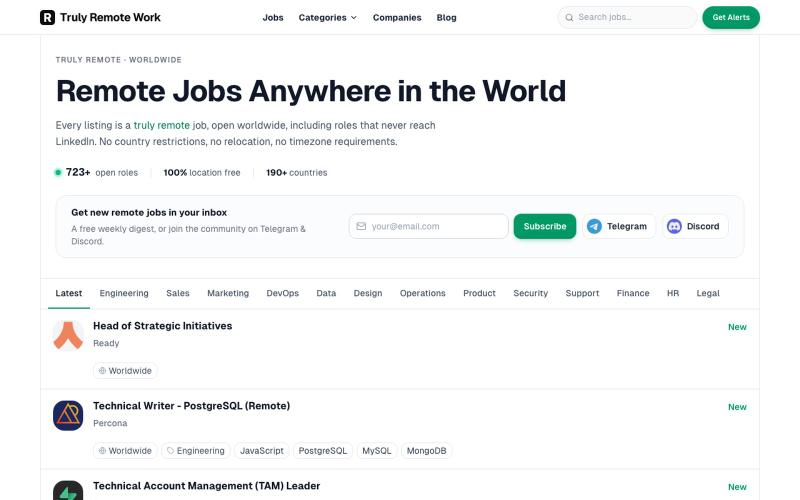Open the Jobs nav item
The image size is (800, 500).
(273, 17)
